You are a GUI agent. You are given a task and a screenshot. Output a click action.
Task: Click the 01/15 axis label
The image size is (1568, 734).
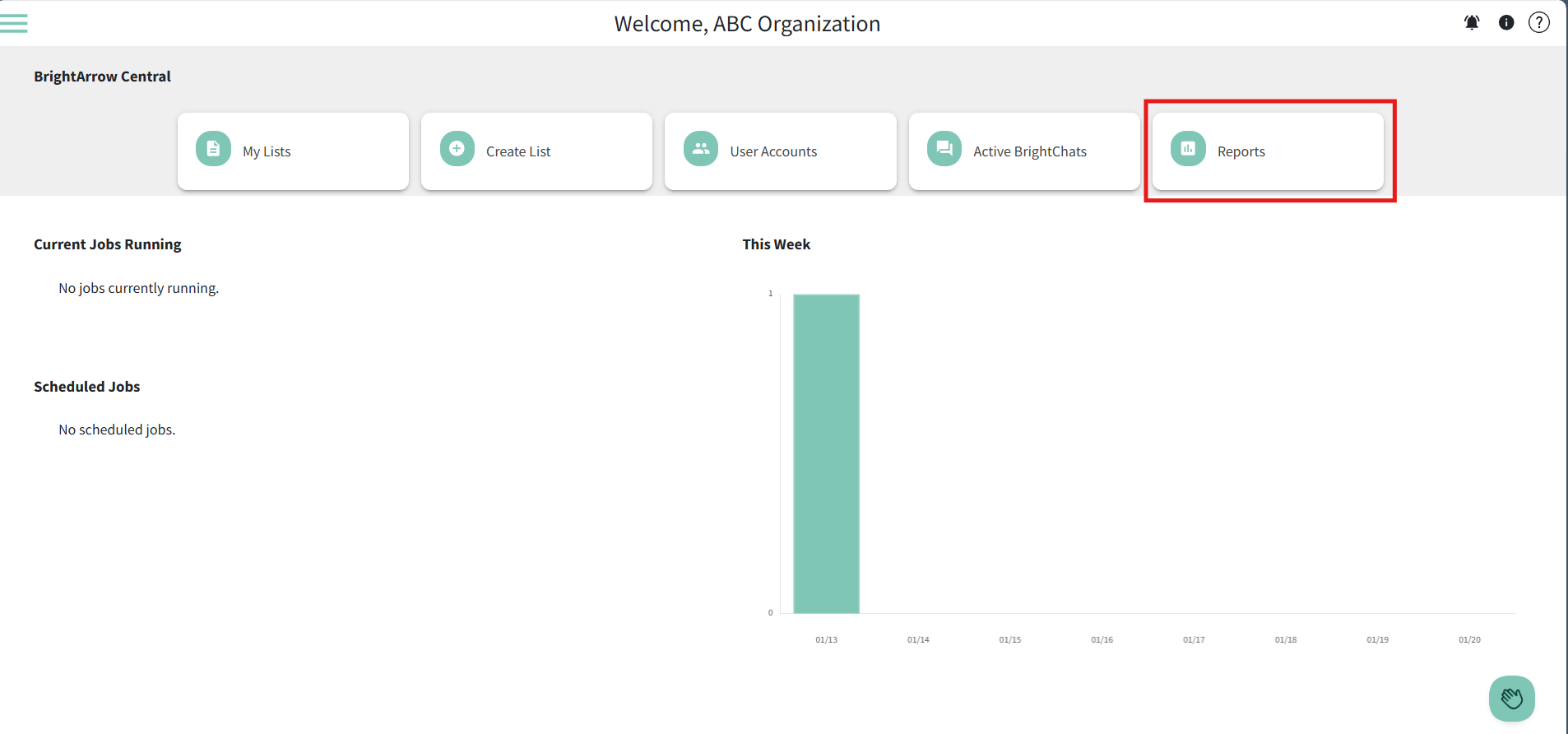point(1010,639)
